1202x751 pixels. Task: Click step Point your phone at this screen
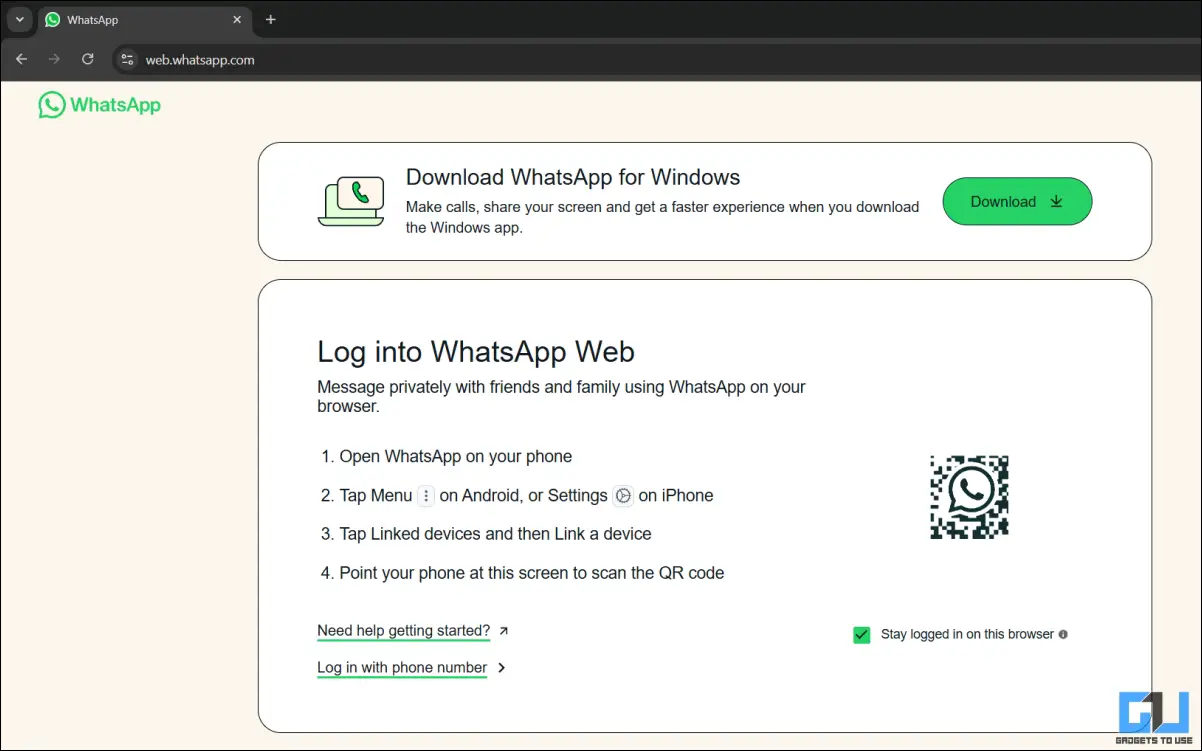coord(532,574)
